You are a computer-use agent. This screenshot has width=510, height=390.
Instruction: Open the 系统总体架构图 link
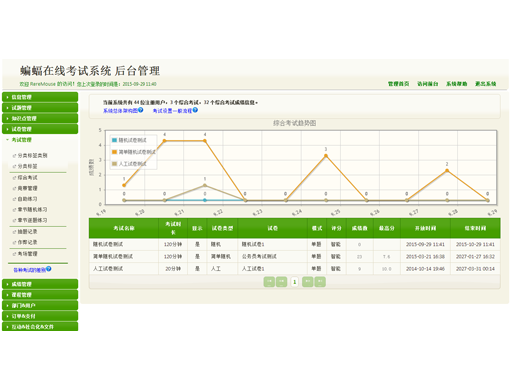point(120,111)
